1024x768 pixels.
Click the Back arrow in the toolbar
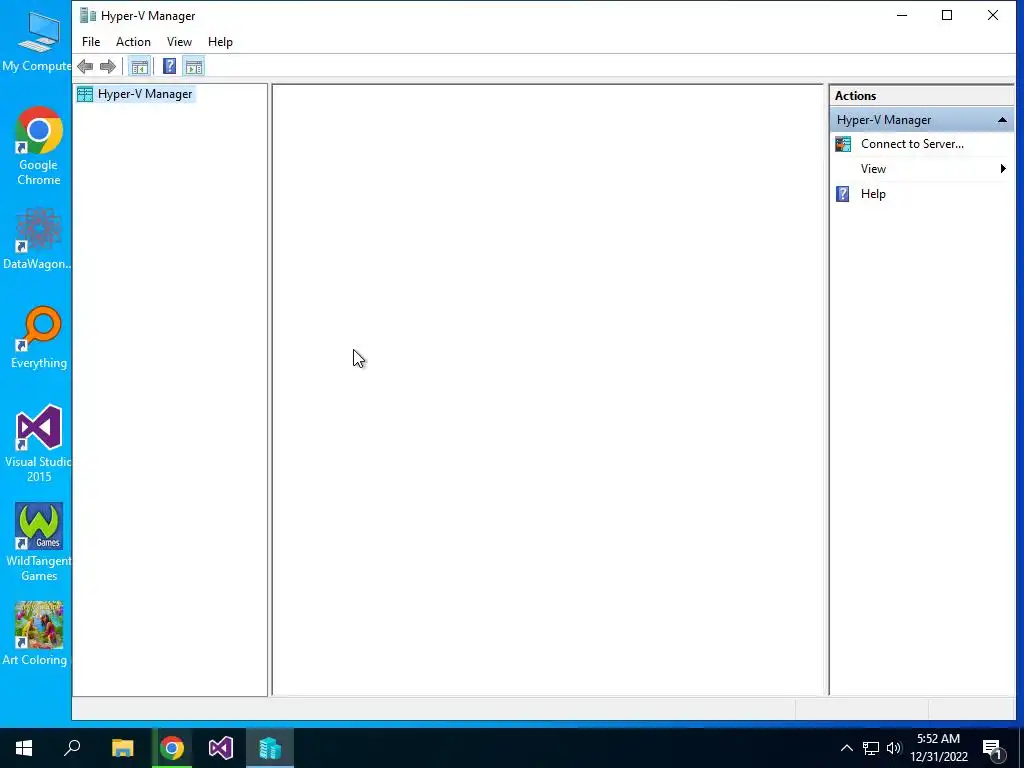point(85,66)
